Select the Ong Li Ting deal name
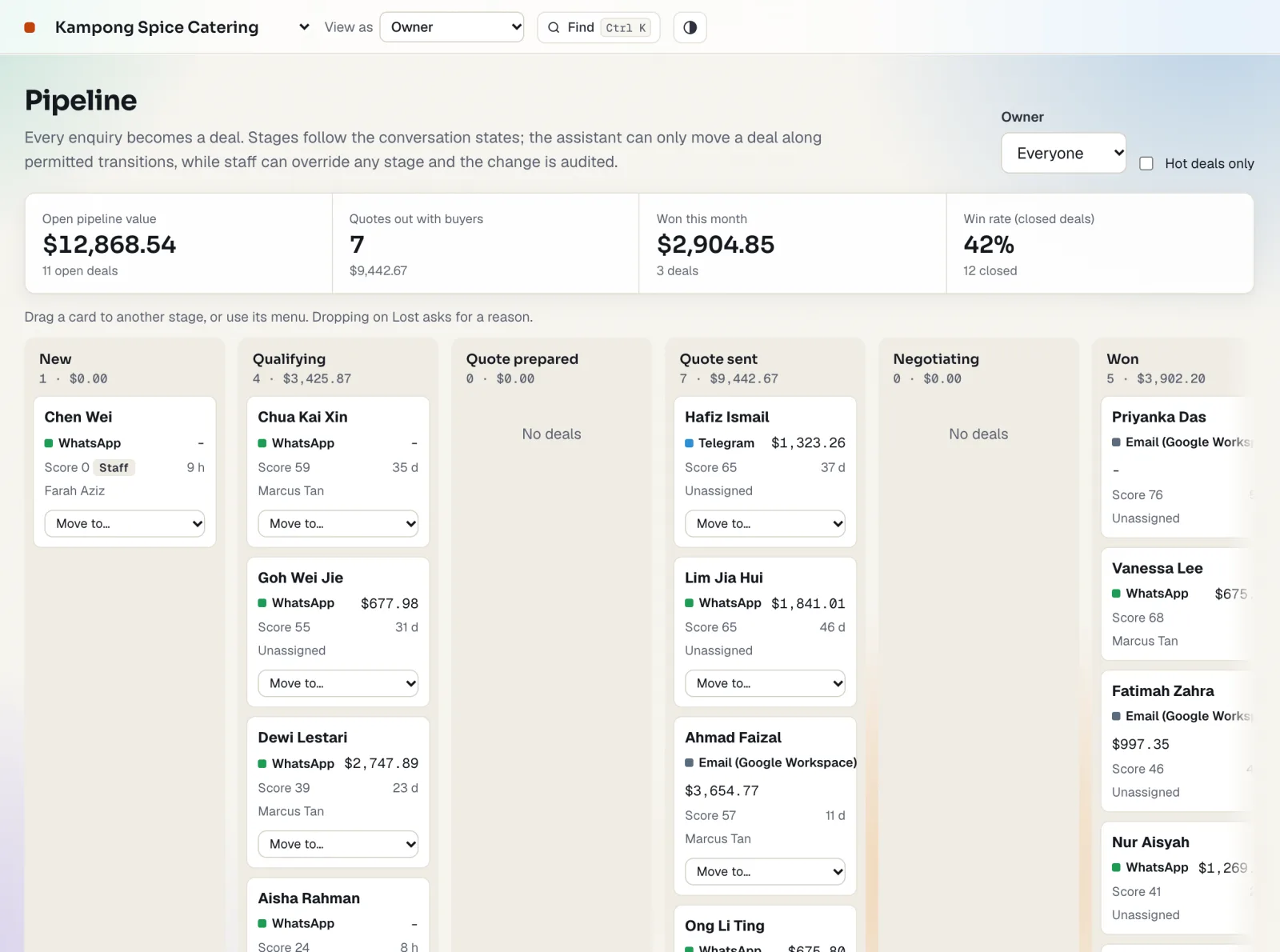1280x952 pixels. (724, 926)
